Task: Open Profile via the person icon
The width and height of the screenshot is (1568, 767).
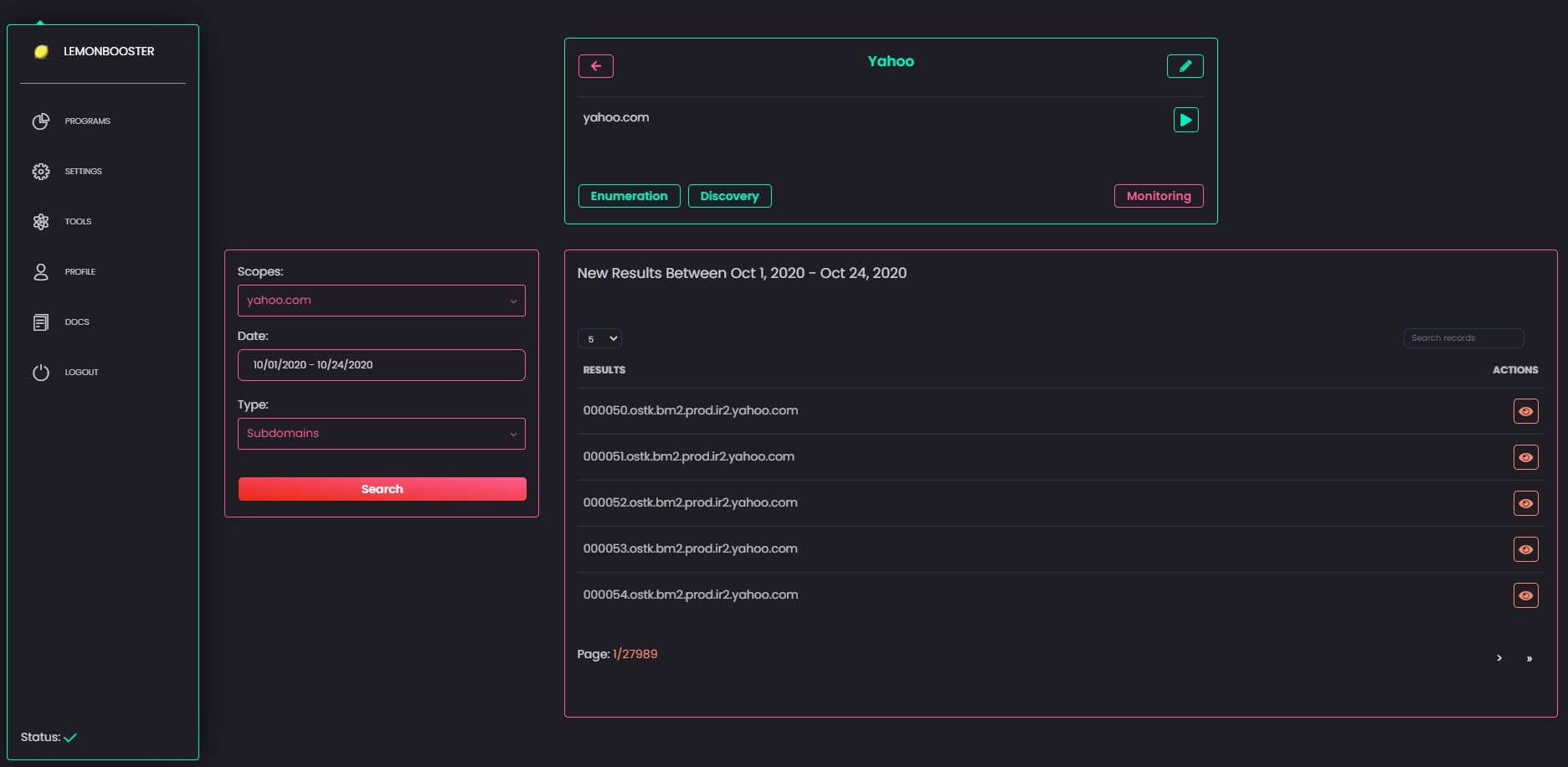Action: pos(40,272)
